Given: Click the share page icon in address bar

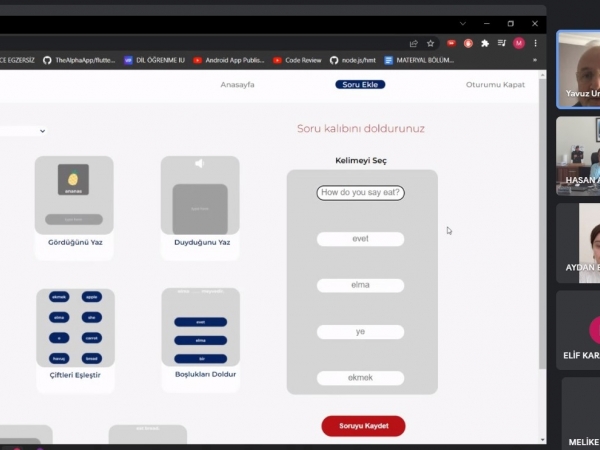Looking at the screenshot, I should 414,44.
